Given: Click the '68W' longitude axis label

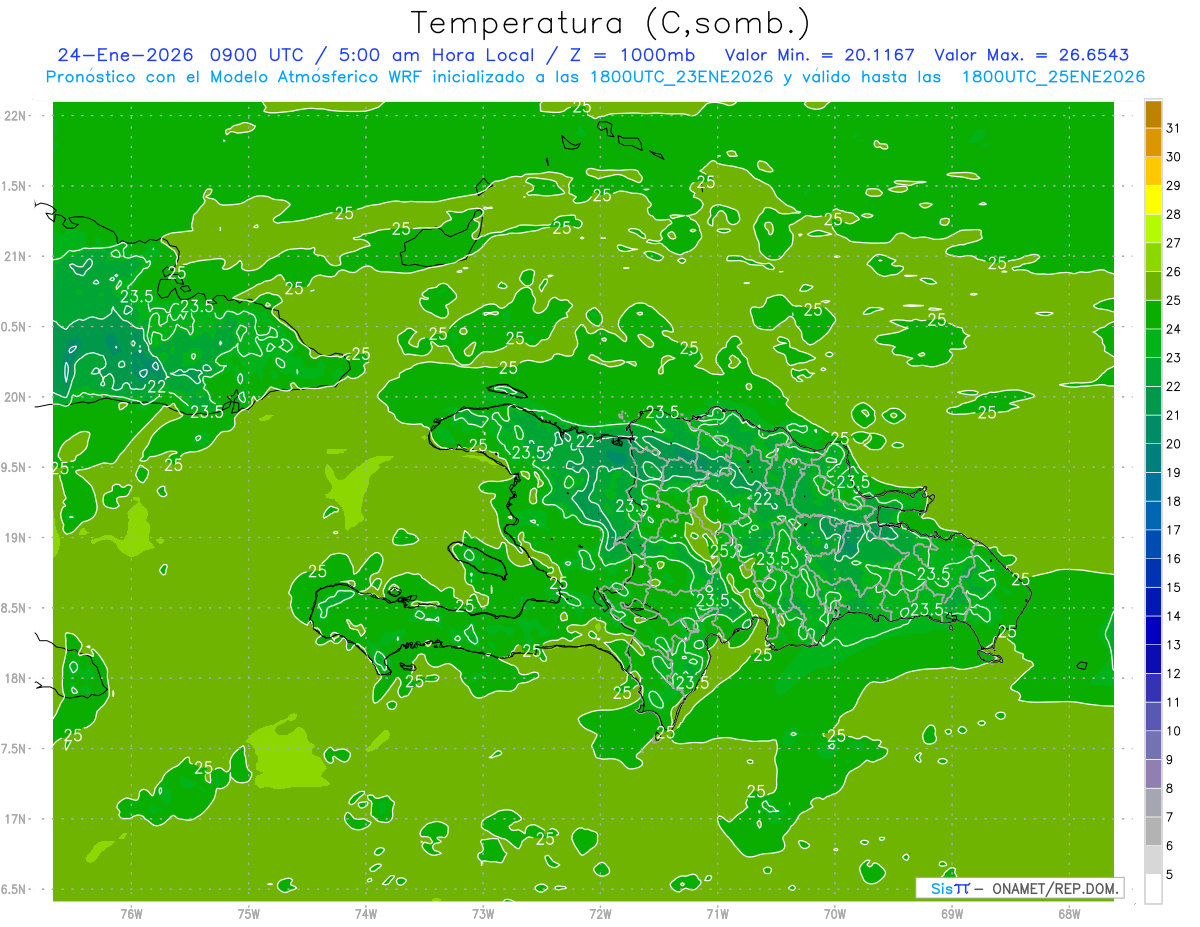Looking at the screenshot, I should (1069, 913).
